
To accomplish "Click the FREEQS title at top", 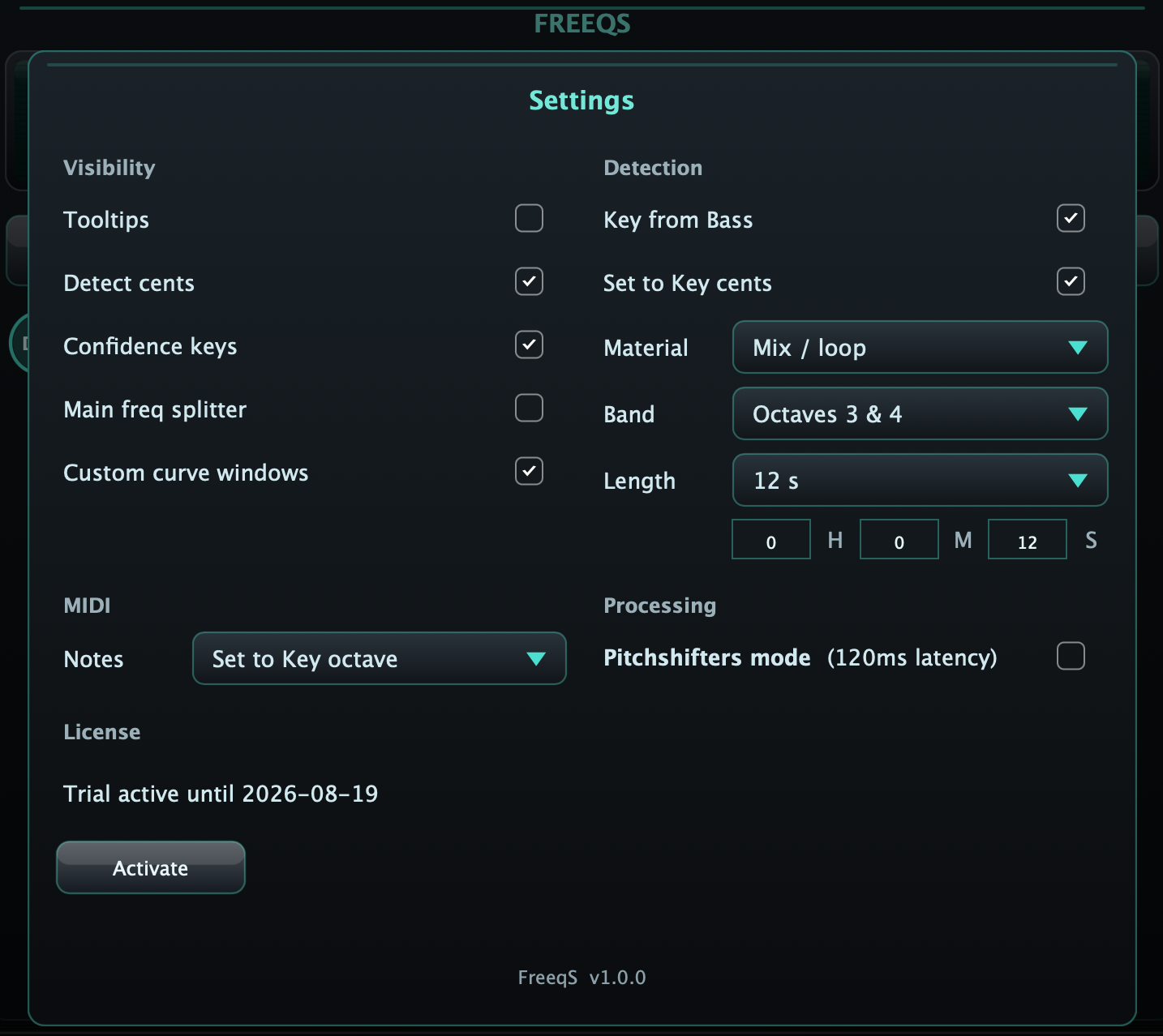I will [581, 24].
